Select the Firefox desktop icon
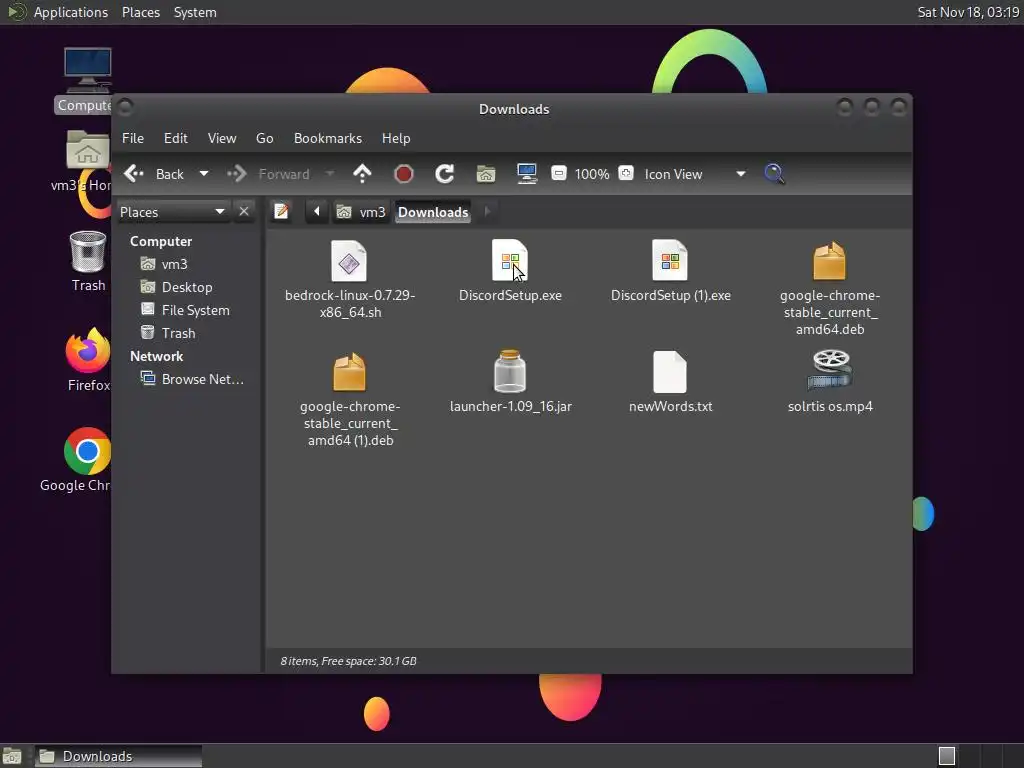Image resolution: width=1024 pixels, height=768 pixels. point(88,350)
